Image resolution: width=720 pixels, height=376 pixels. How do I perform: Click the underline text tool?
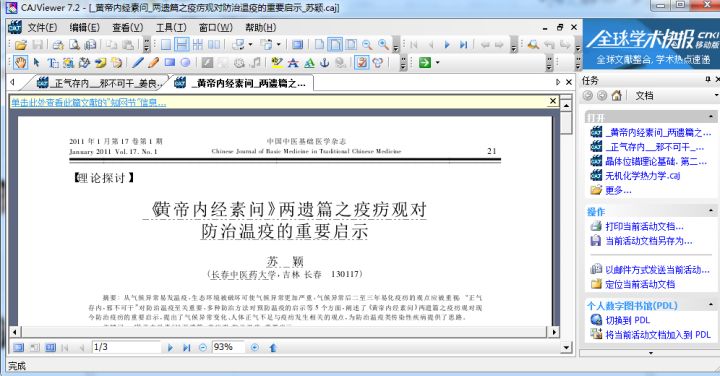click(x=309, y=62)
